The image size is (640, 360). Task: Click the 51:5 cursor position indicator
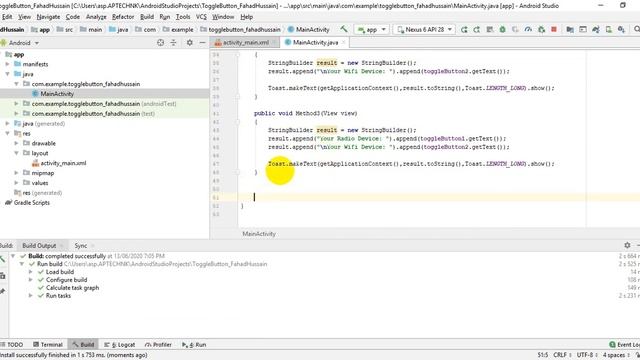click(542, 355)
